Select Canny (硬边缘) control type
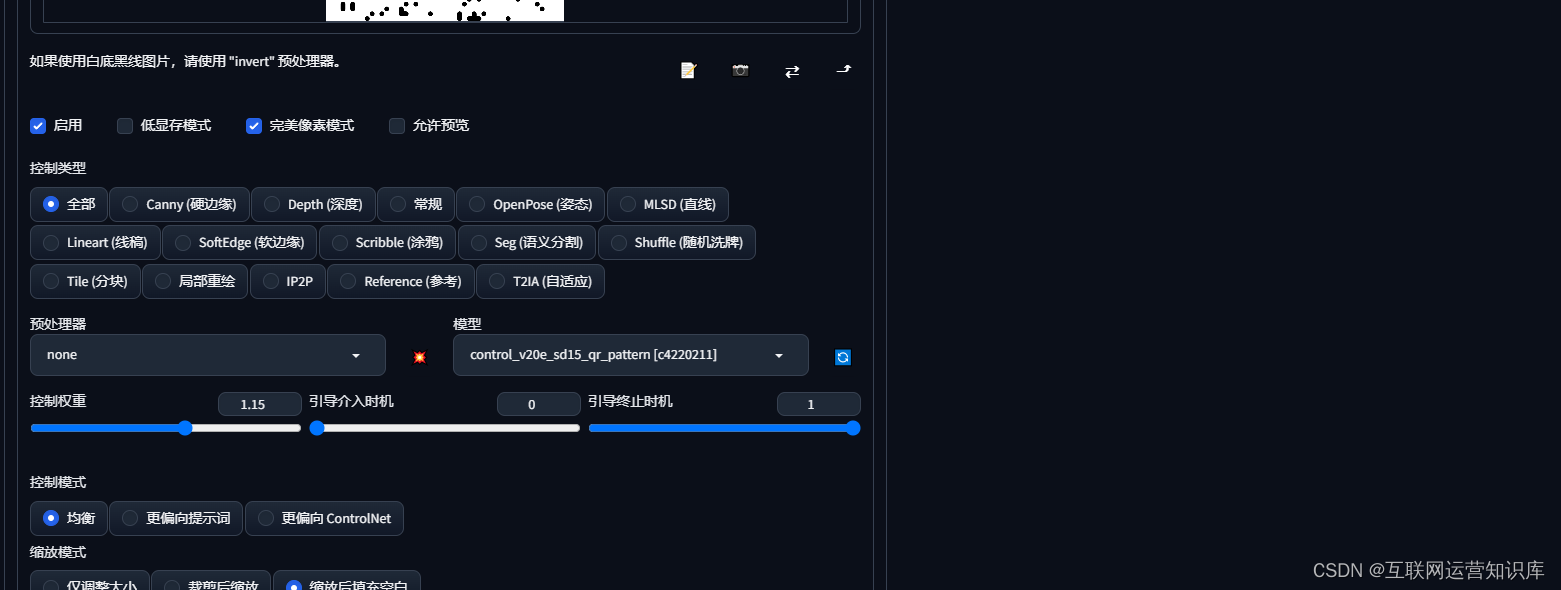Viewport: 1561px width, 590px height. 179,204
